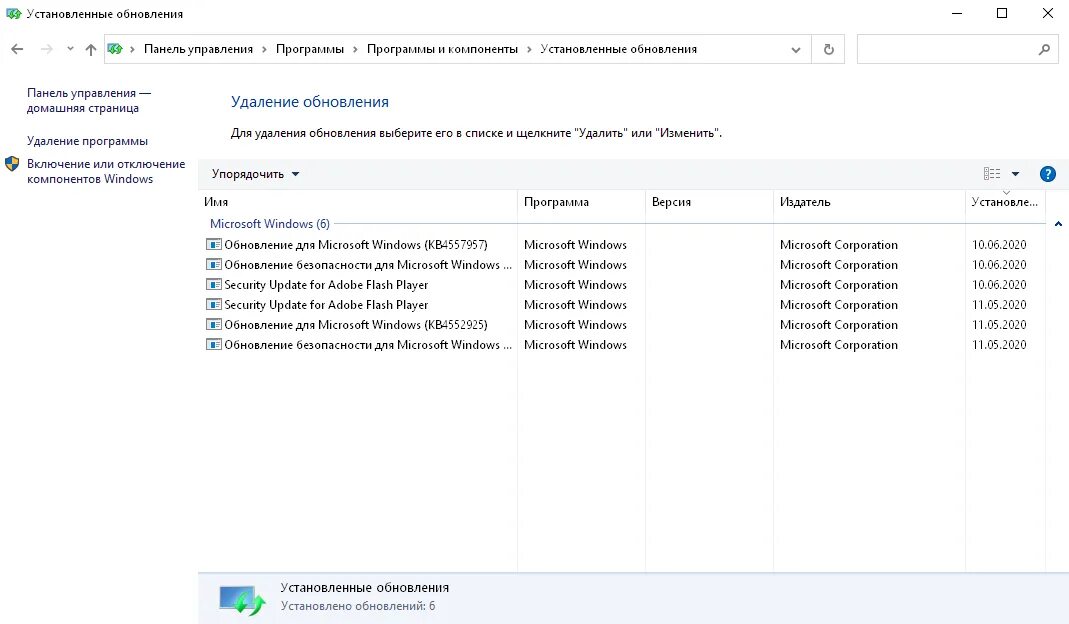The image size is (1069, 624).
Task: Select update KB4552925 row
Action: pos(622,325)
